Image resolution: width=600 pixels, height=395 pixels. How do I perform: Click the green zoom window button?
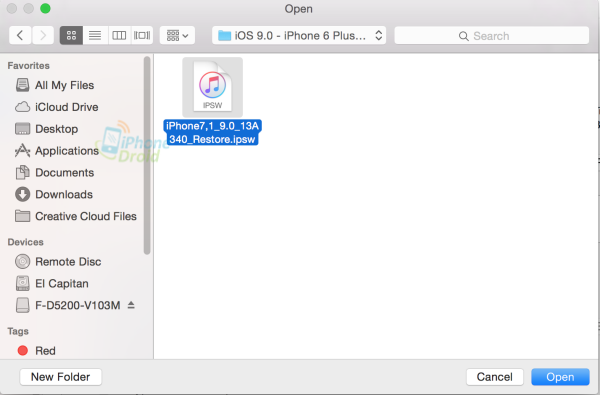[x=45, y=8]
